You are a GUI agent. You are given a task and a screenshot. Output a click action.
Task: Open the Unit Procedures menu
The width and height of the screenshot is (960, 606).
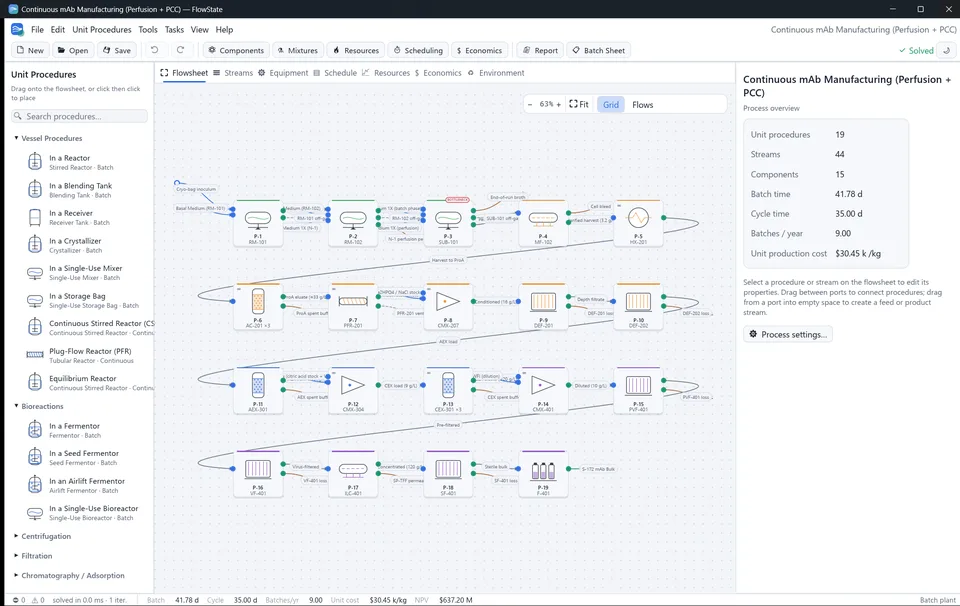pos(102,29)
